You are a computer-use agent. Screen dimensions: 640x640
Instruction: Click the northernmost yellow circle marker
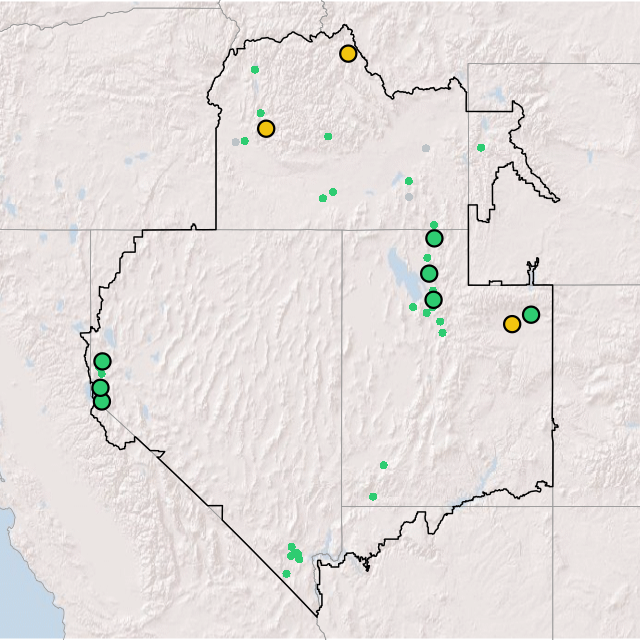(x=348, y=54)
